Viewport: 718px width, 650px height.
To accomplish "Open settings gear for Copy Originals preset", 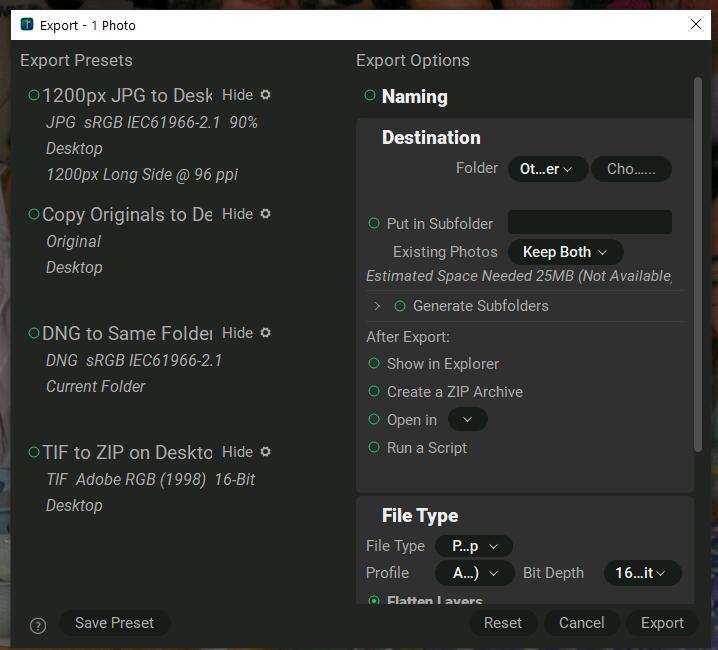I will pos(265,214).
